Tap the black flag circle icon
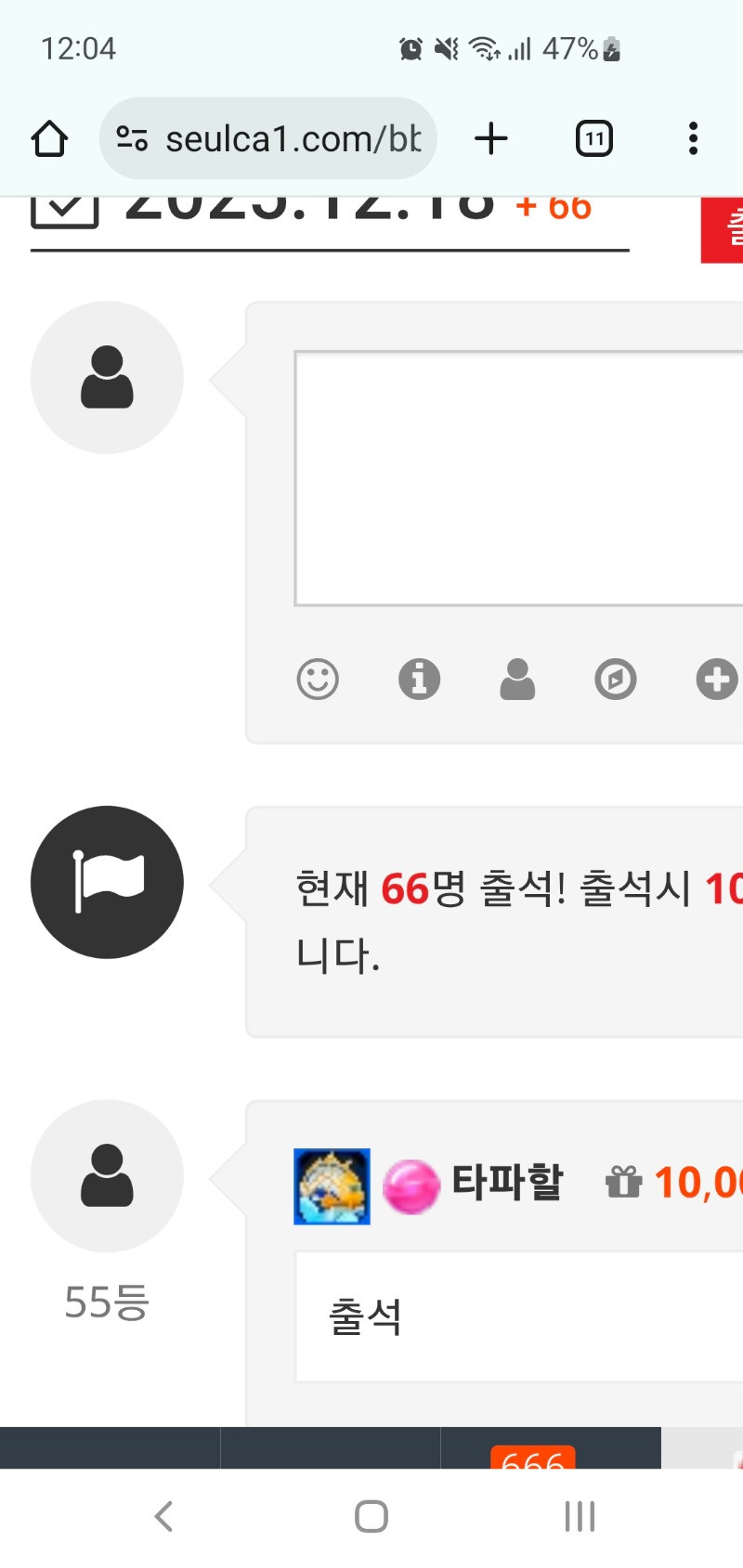Screen dimensions: 743x1568 107,883
